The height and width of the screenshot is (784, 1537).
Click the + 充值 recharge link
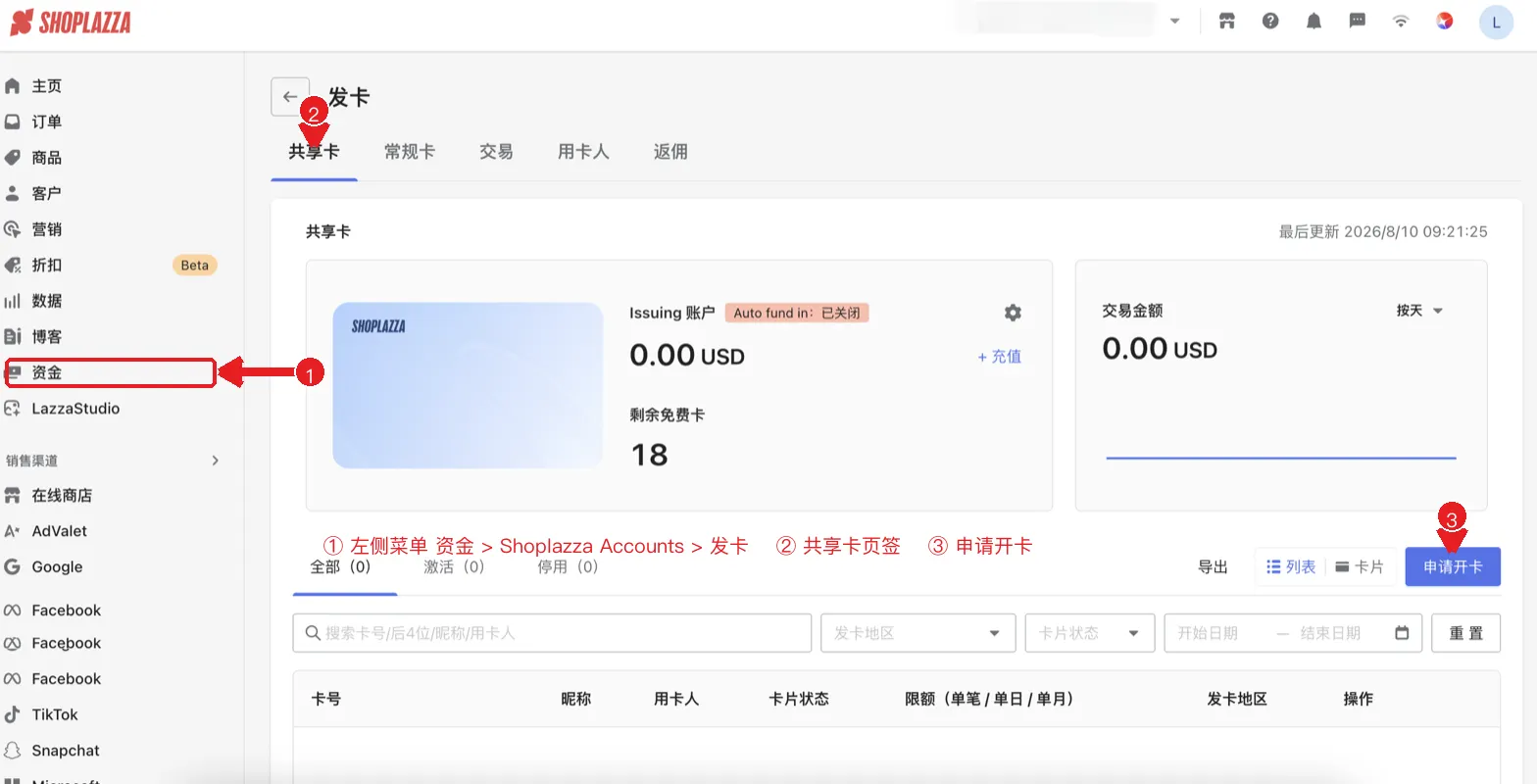point(999,357)
